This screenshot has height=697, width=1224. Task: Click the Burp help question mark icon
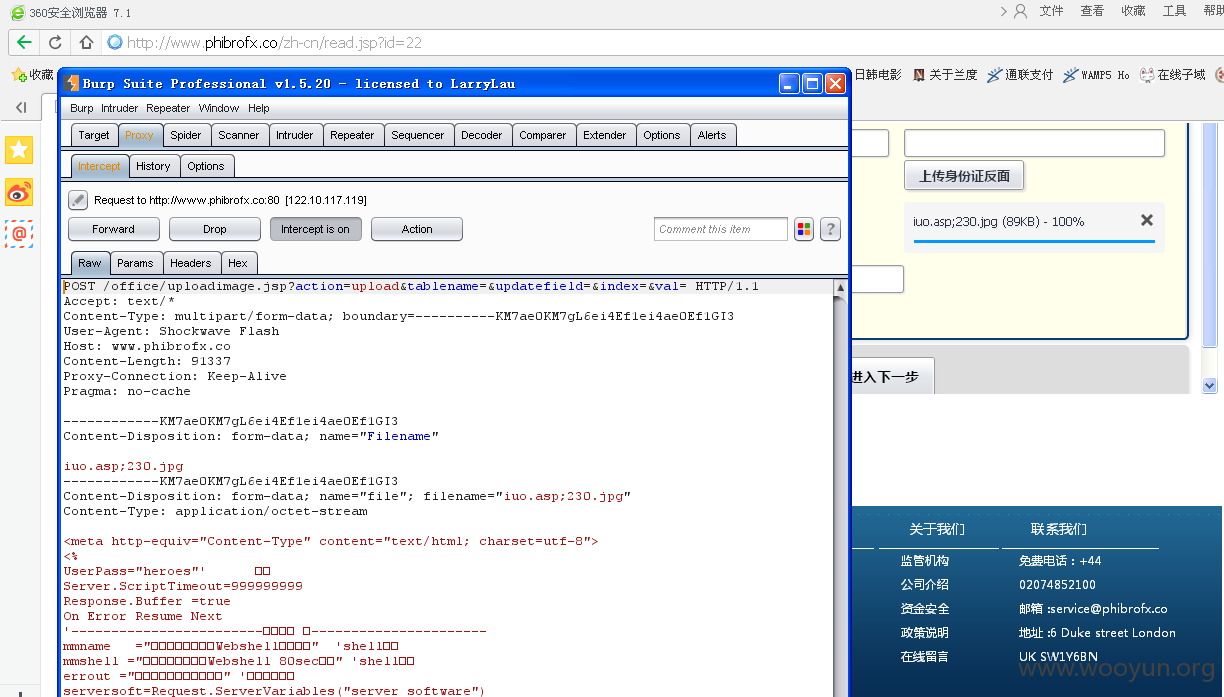point(830,230)
